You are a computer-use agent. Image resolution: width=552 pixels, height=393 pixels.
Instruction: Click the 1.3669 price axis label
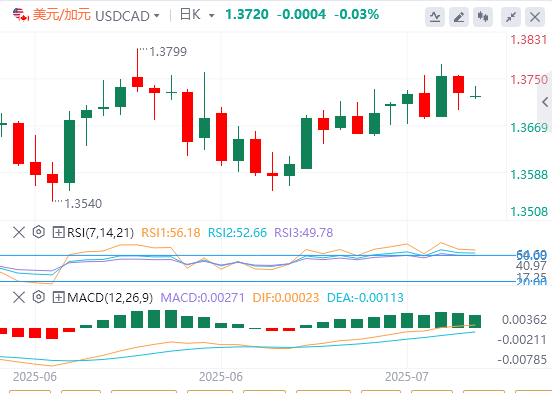[x=529, y=127]
